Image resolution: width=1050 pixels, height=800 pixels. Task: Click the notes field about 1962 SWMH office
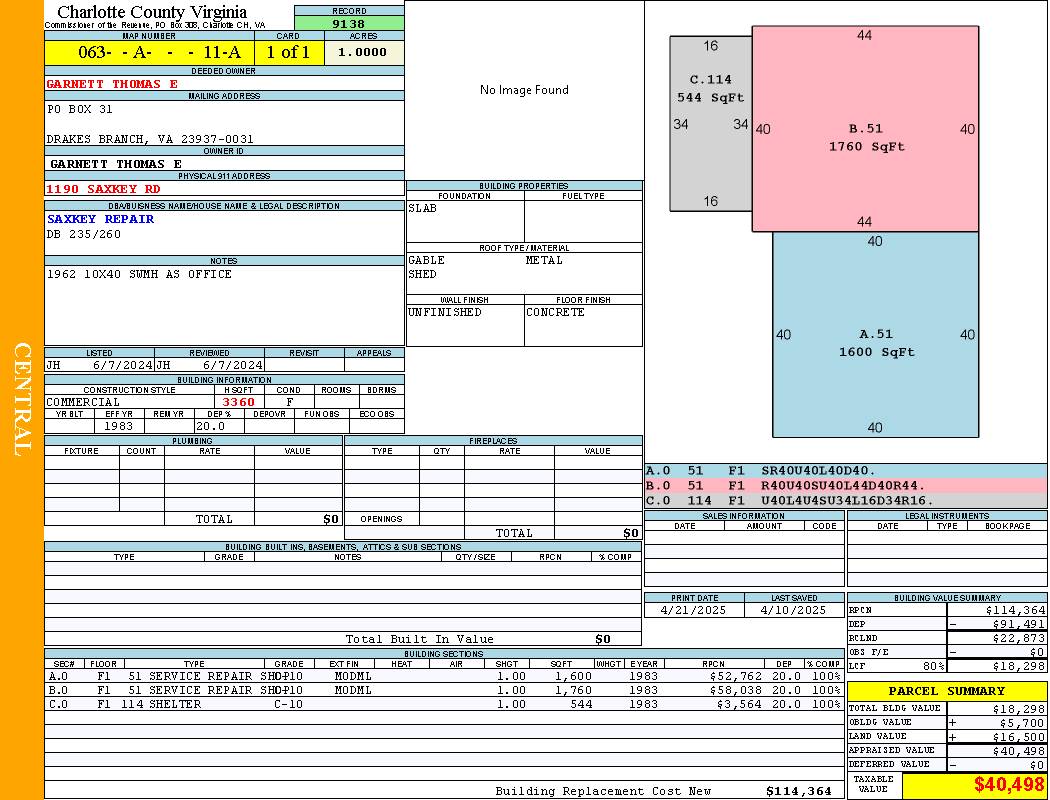click(139, 274)
